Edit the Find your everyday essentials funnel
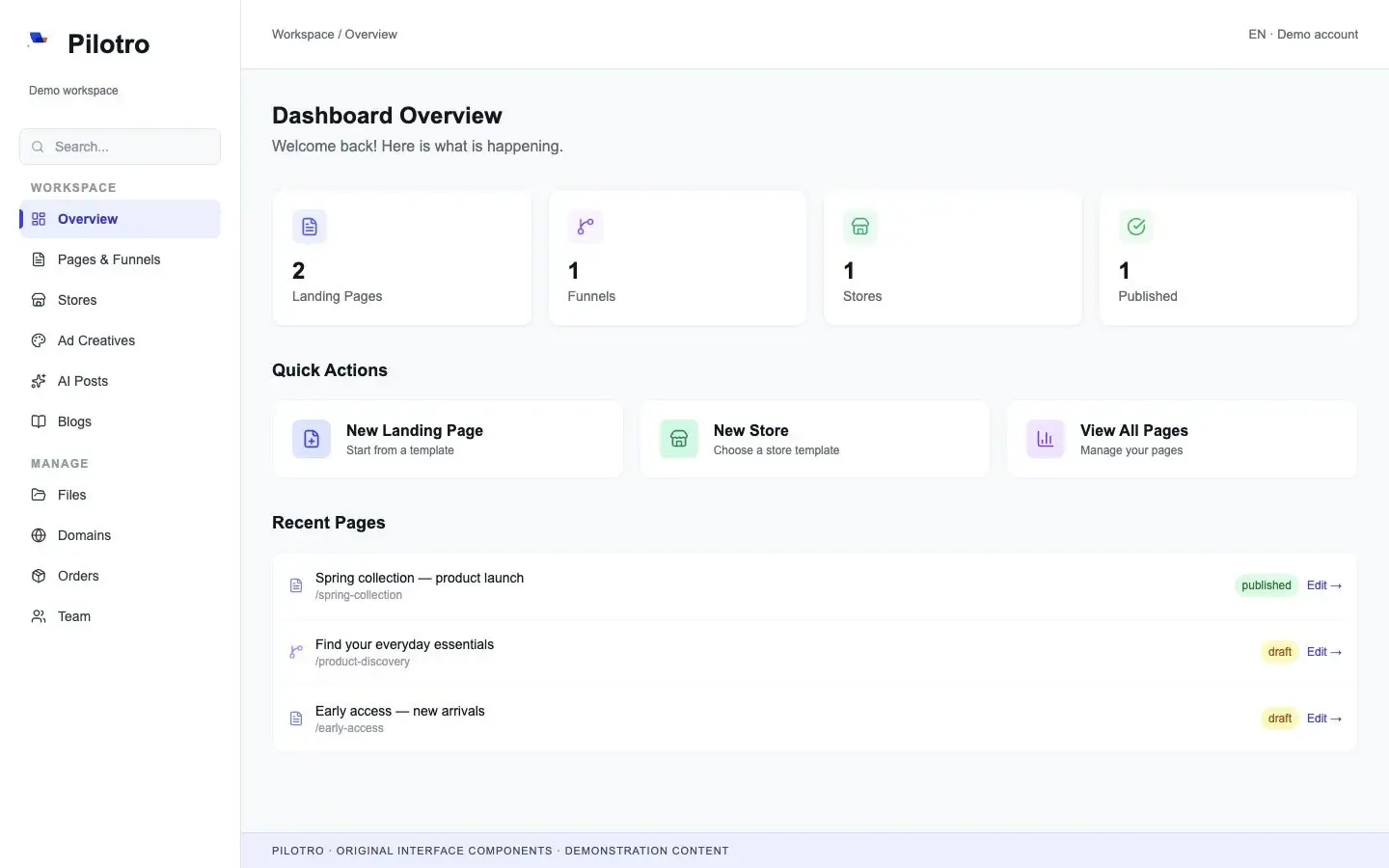Image resolution: width=1389 pixels, height=868 pixels. point(1324,652)
